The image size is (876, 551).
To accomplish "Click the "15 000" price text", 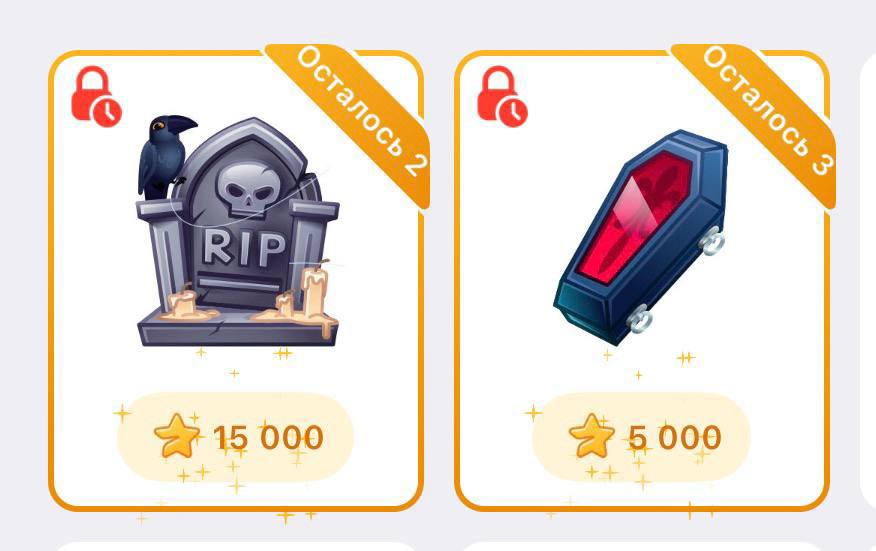I will point(268,438).
